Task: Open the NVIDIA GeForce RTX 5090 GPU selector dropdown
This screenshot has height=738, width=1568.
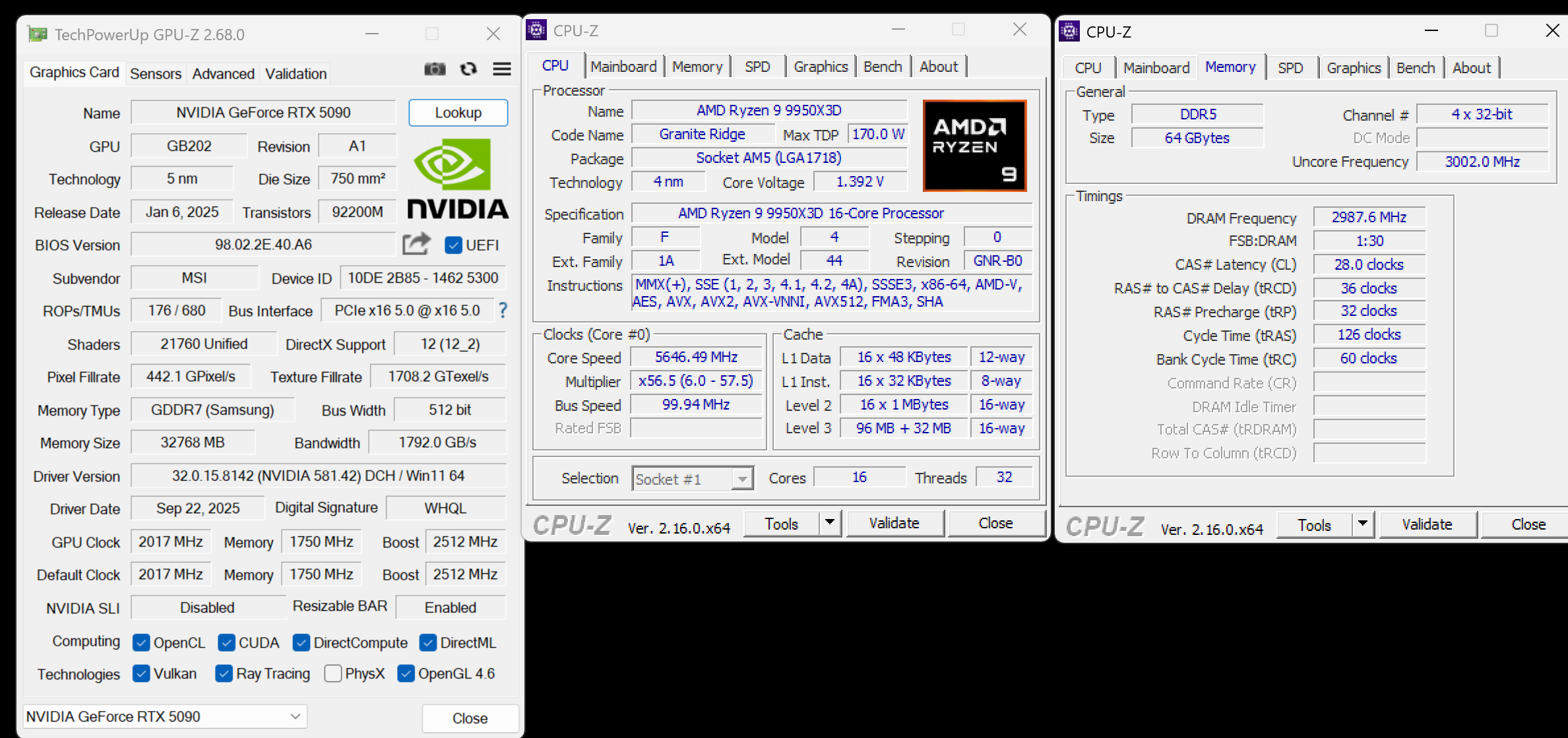Action: [x=165, y=716]
